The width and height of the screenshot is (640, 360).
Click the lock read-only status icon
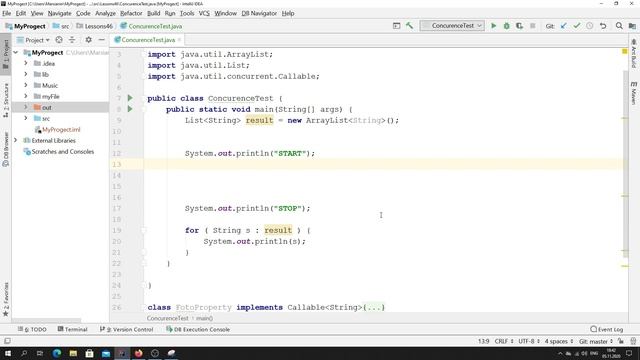[621, 341]
